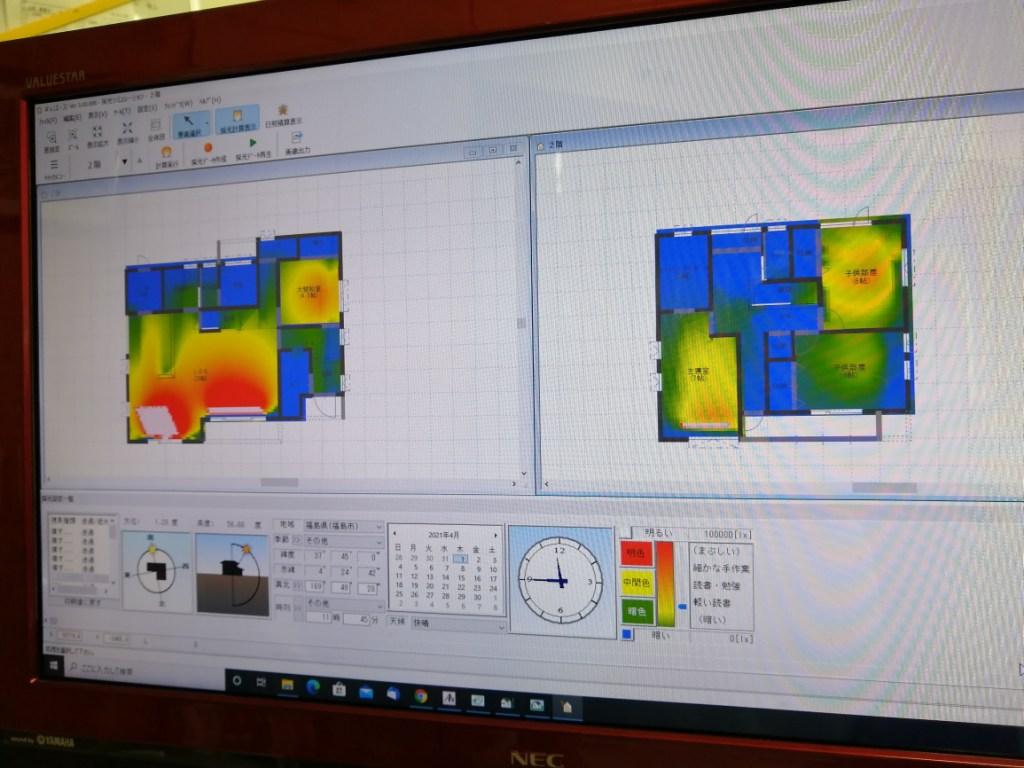The width and height of the screenshot is (1024, 768).
Task: Open the floor selector dropdown arrow next to 2階
Action: 125,161
